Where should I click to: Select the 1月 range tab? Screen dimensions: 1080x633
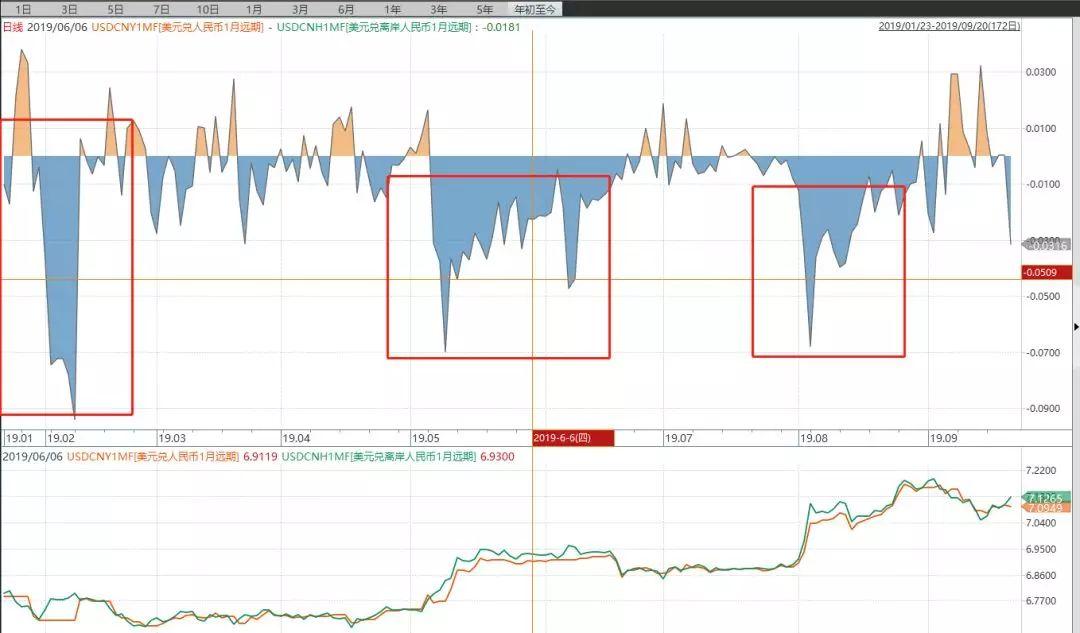(x=254, y=9)
